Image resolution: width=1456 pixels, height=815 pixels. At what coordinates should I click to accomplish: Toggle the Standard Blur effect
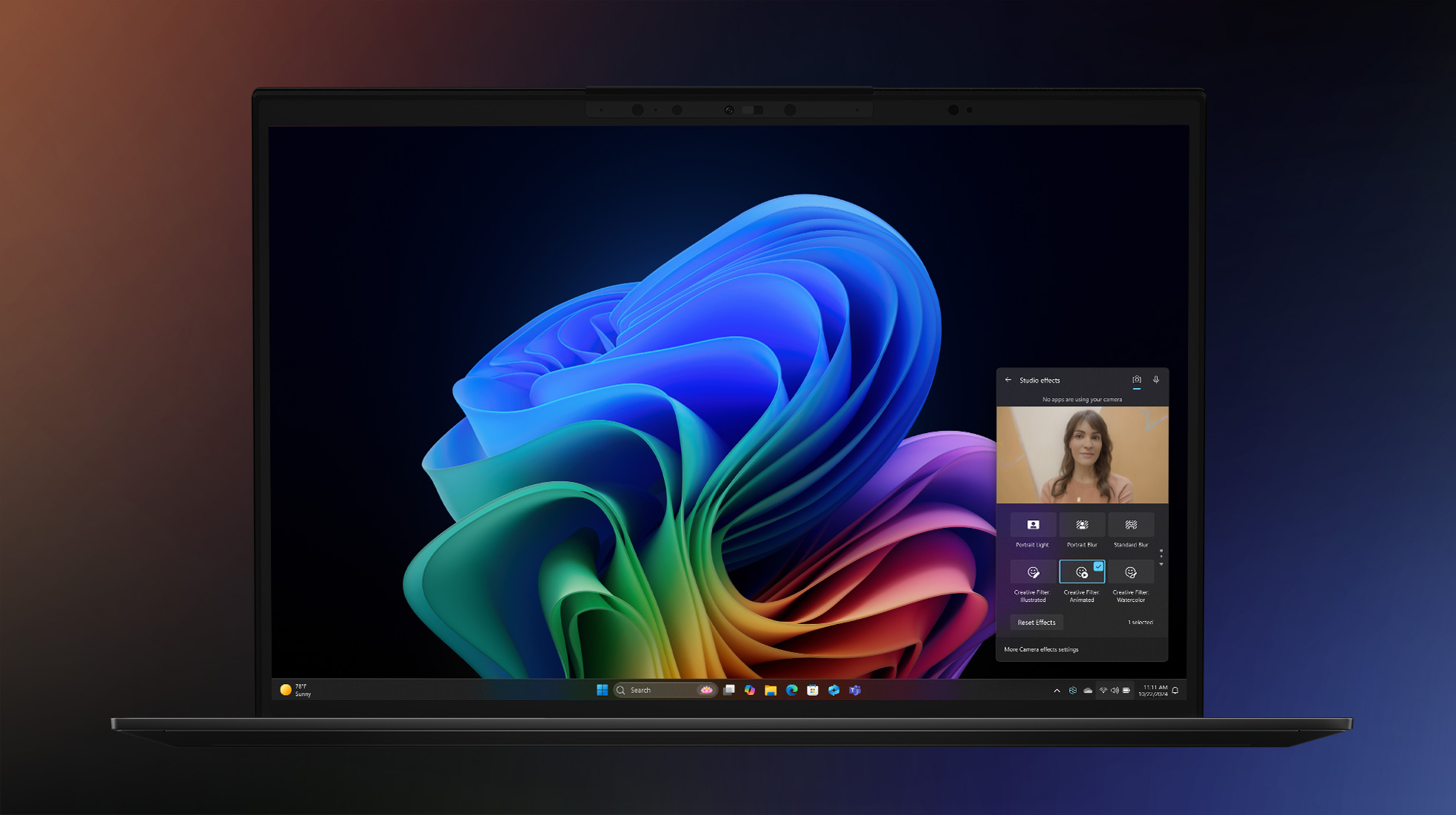point(1130,525)
